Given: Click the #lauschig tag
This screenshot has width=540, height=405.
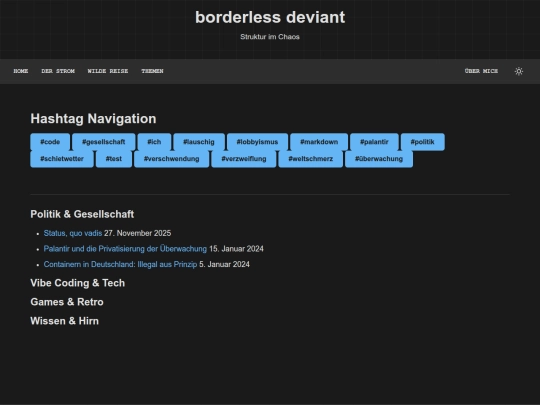Looking at the screenshot, I should (x=199, y=142).
